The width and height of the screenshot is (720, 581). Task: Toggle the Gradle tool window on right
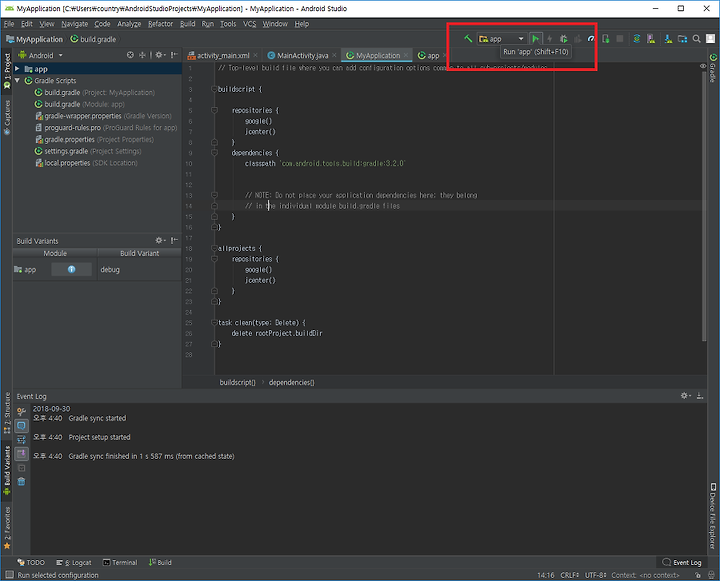point(713,68)
